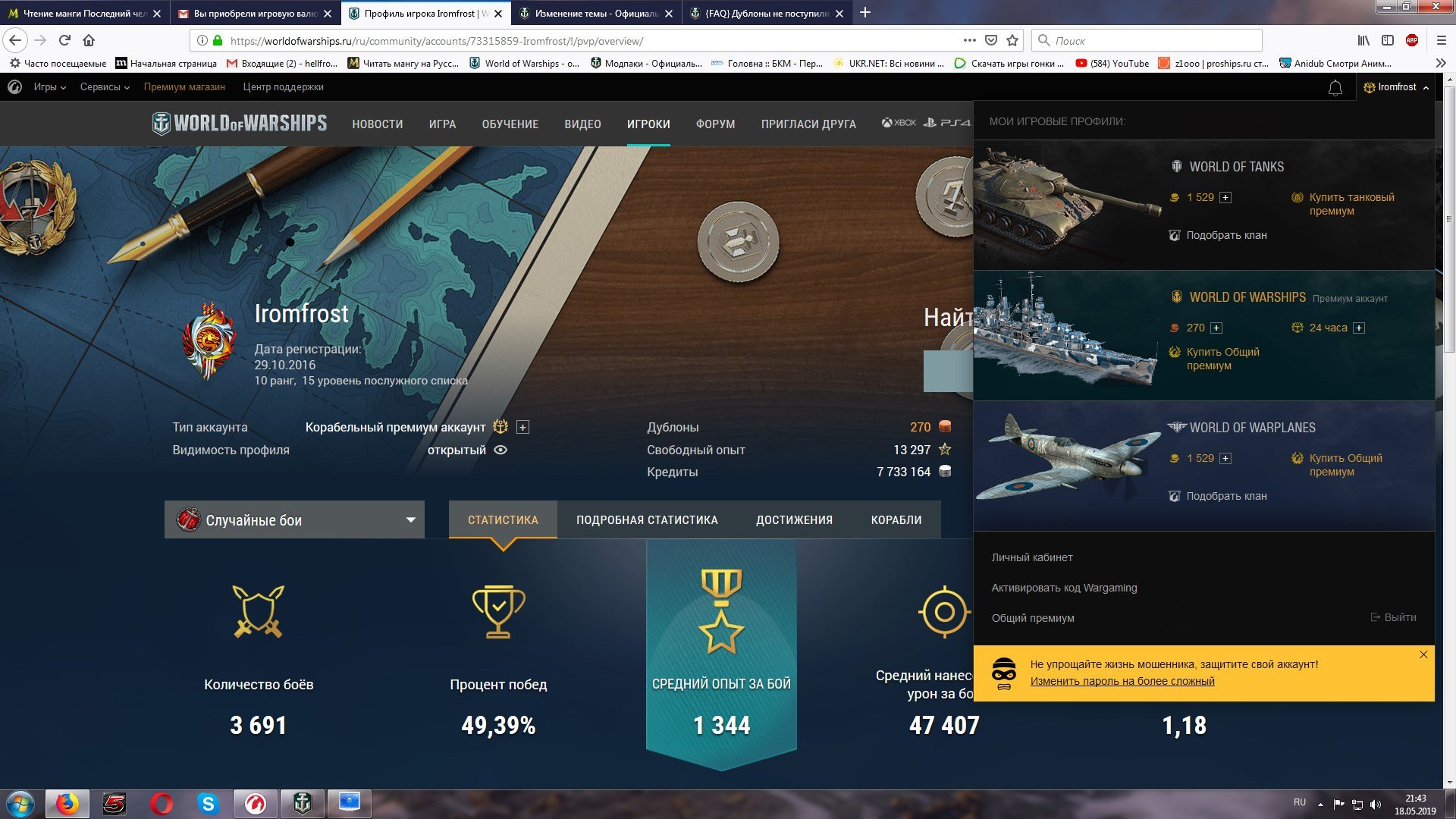
Task: Open the ОБУЧЕНИЕ menu item
Action: click(x=510, y=124)
